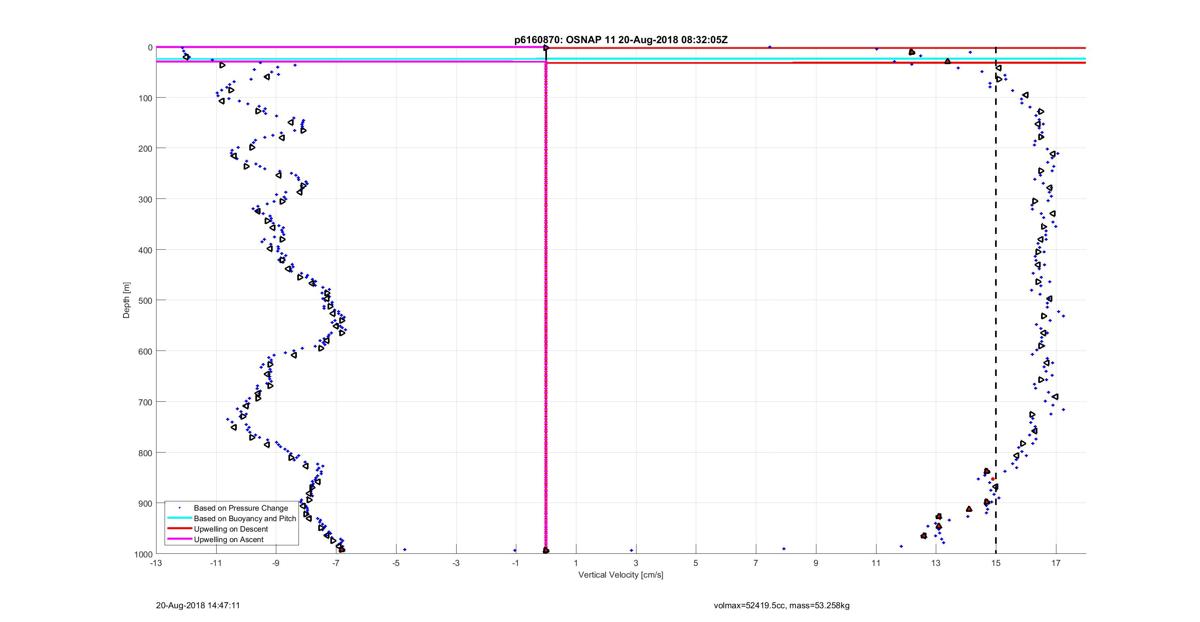Select legend entry 'Based on Pressure Change'
This screenshot has width=1200, height=622.
coord(241,508)
